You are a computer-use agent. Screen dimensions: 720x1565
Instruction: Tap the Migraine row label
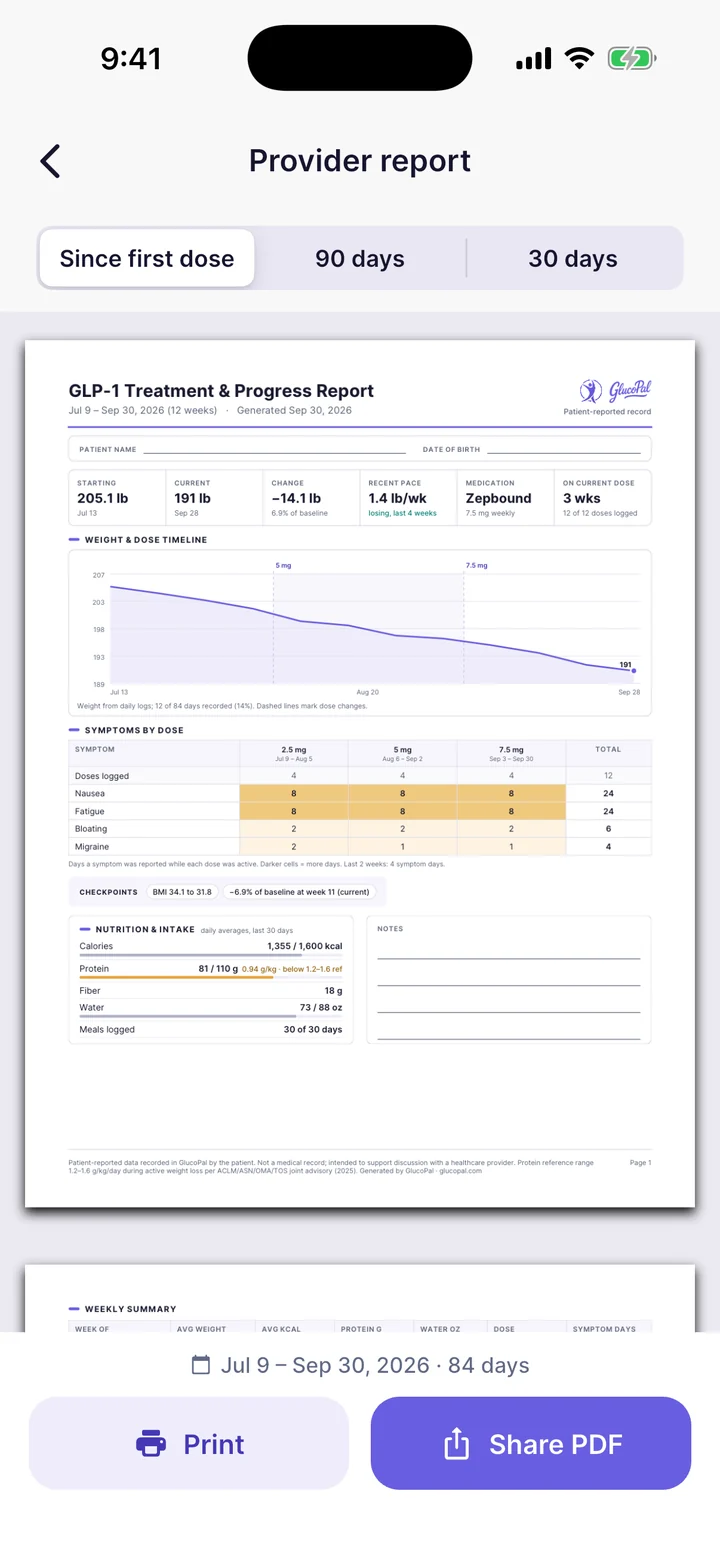pos(91,847)
